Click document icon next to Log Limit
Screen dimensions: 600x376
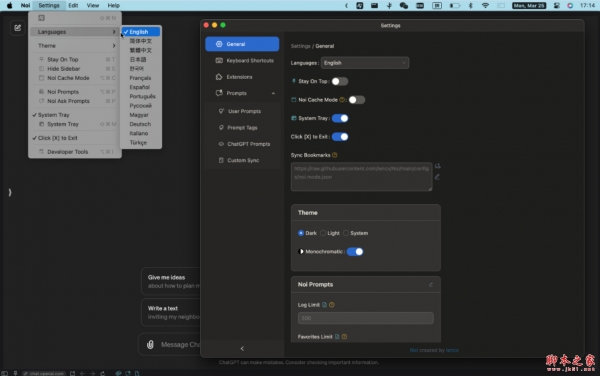(x=324, y=305)
